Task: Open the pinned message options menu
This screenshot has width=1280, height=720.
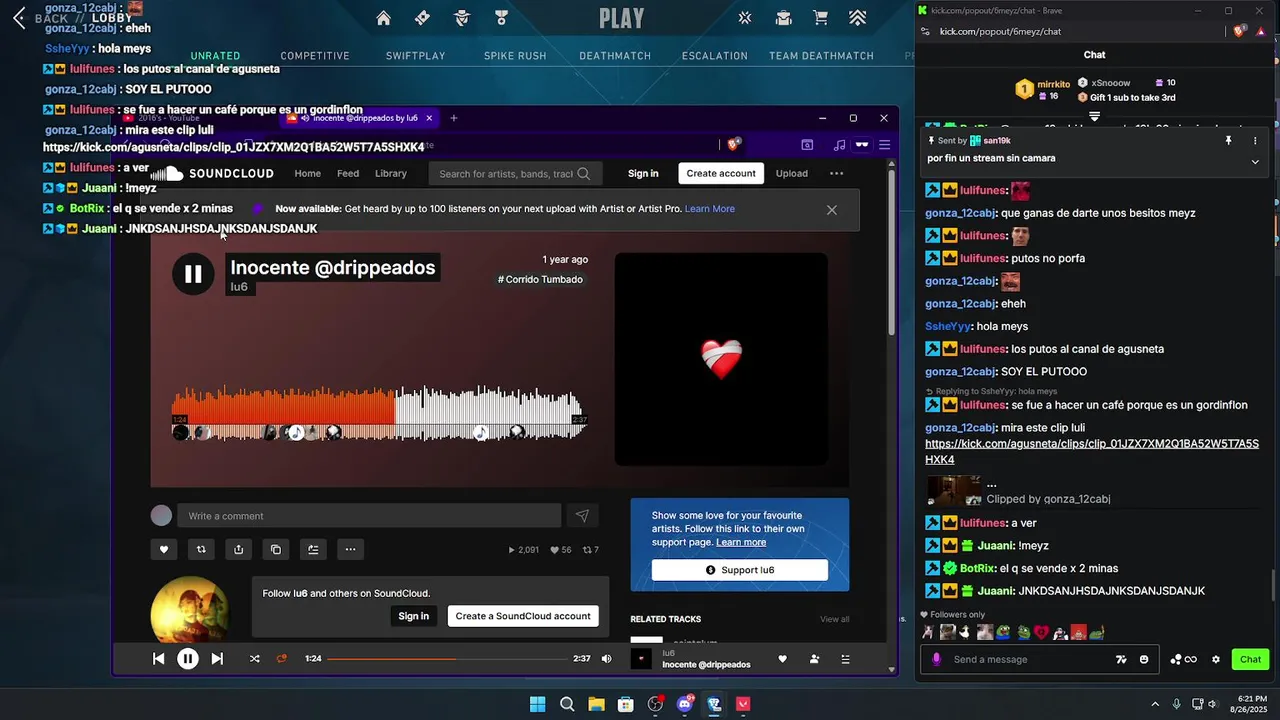Action: point(1255,141)
